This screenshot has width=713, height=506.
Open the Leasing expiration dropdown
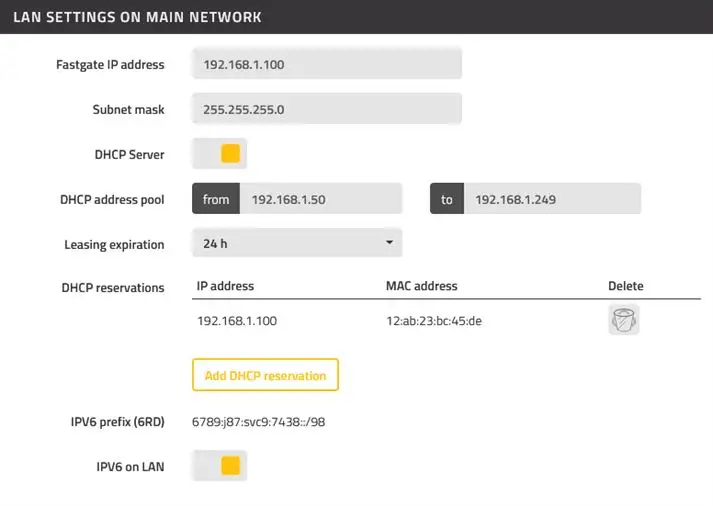(297, 243)
